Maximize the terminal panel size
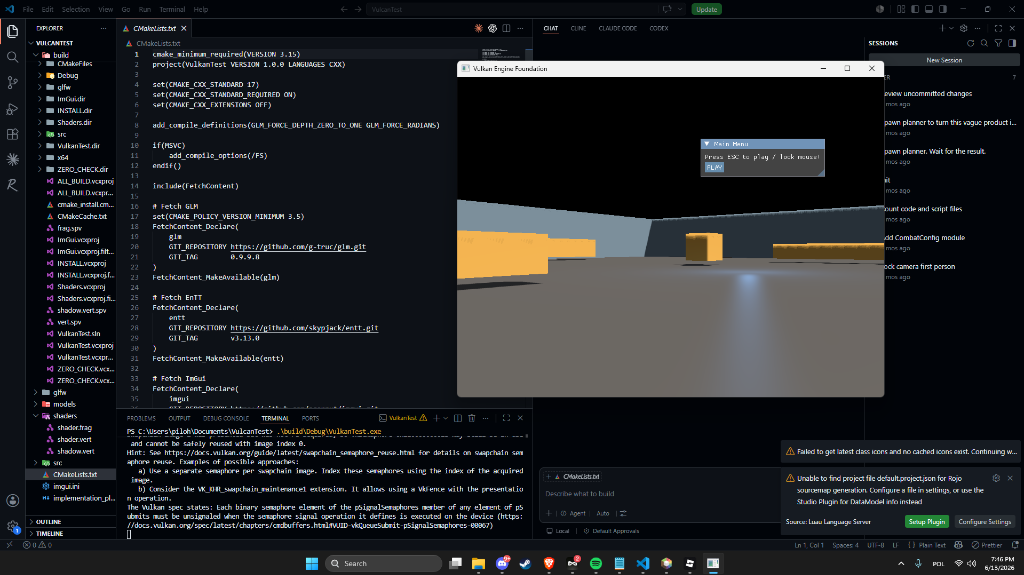The height and width of the screenshot is (575, 1024). pos(506,418)
